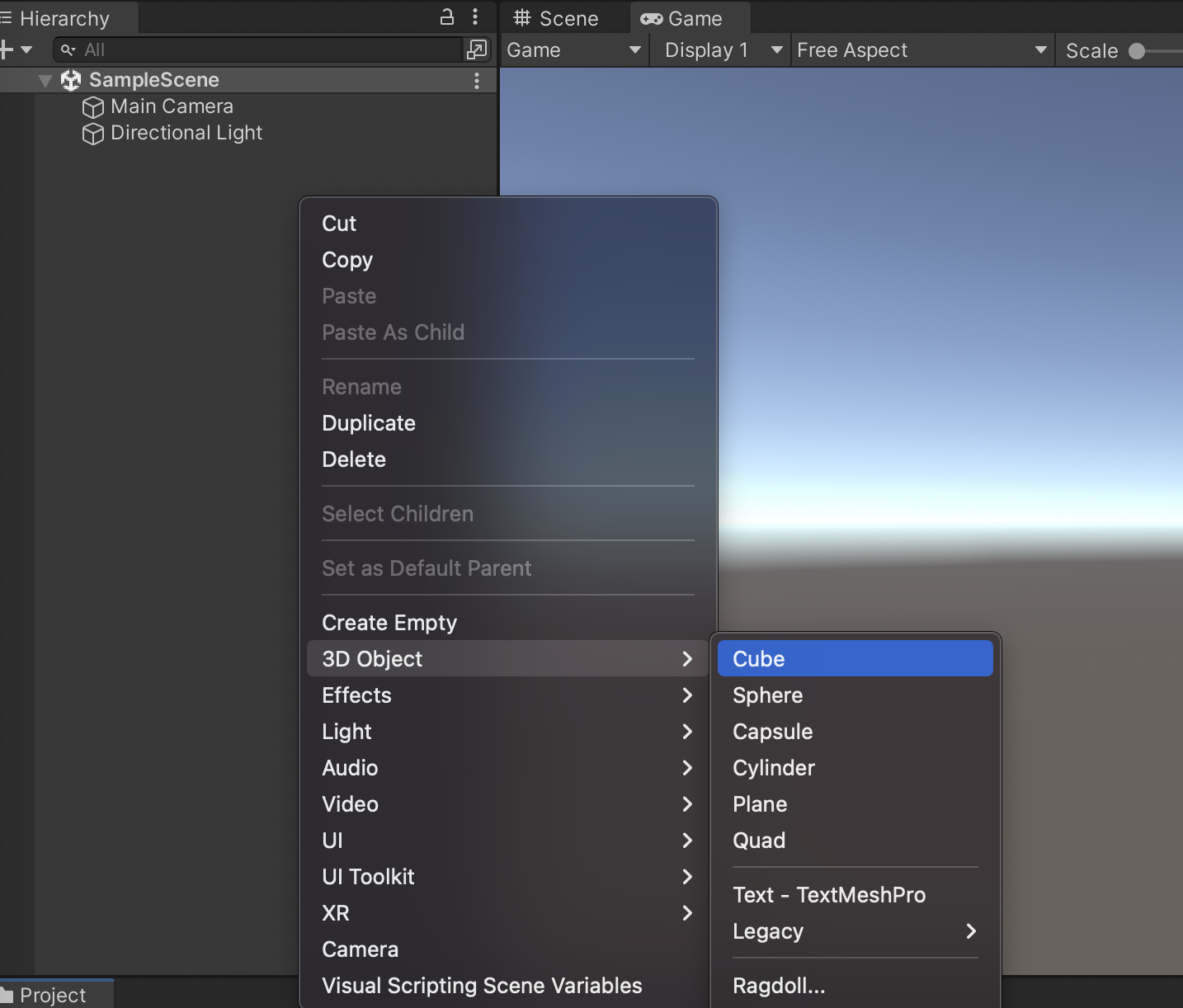Screen dimensions: 1183x1008
Task: Collapse the SampleScene tree with its triangle
Action: (44, 80)
